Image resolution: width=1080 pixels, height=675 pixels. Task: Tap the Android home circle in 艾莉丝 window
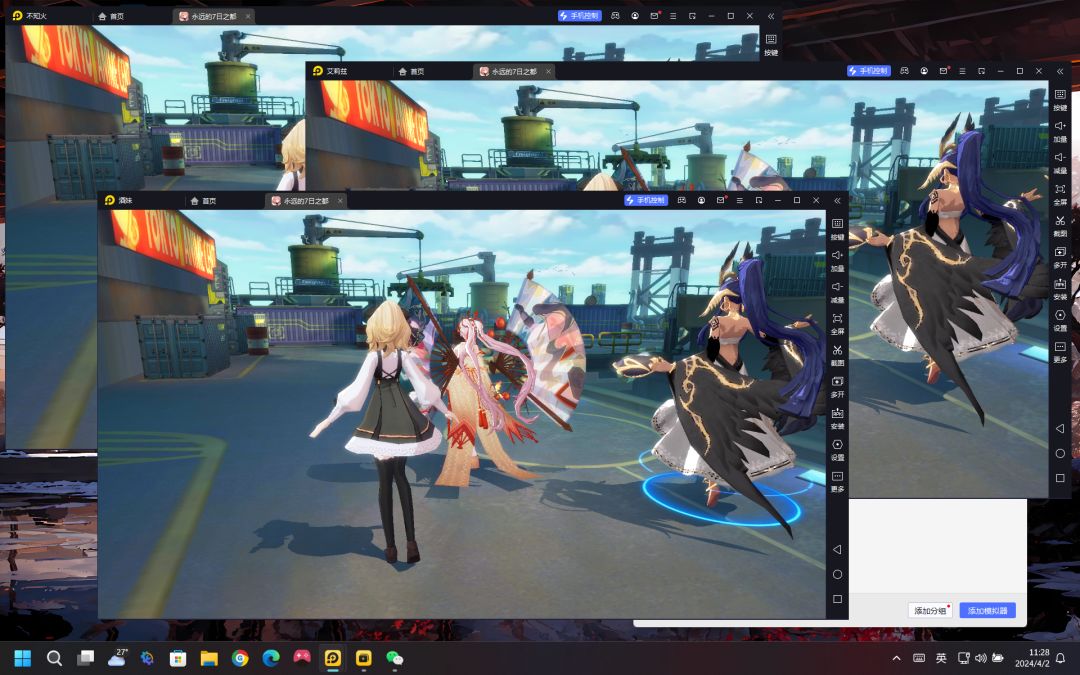1060,453
